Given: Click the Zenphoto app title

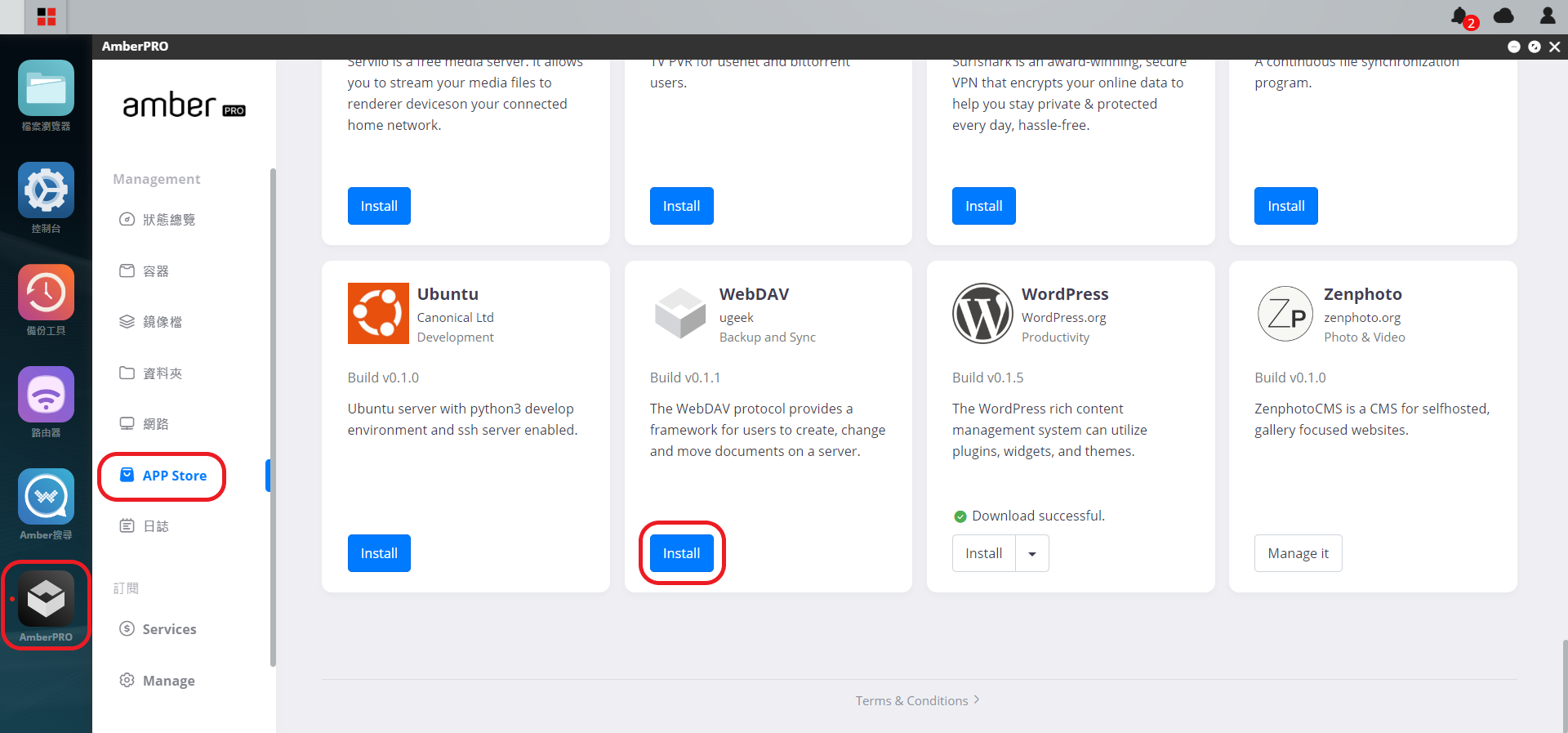Looking at the screenshot, I should pyautogui.click(x=1362, y=293).
